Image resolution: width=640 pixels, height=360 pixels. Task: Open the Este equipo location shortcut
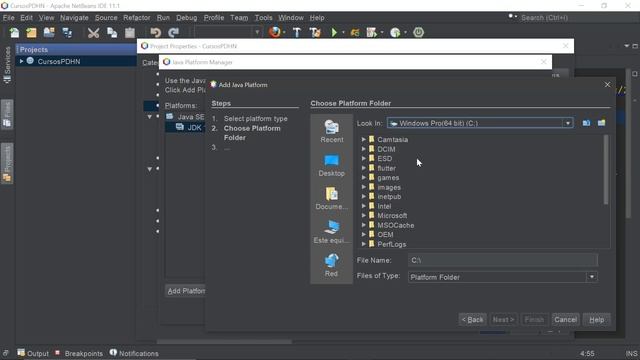[x=331, y=233]
